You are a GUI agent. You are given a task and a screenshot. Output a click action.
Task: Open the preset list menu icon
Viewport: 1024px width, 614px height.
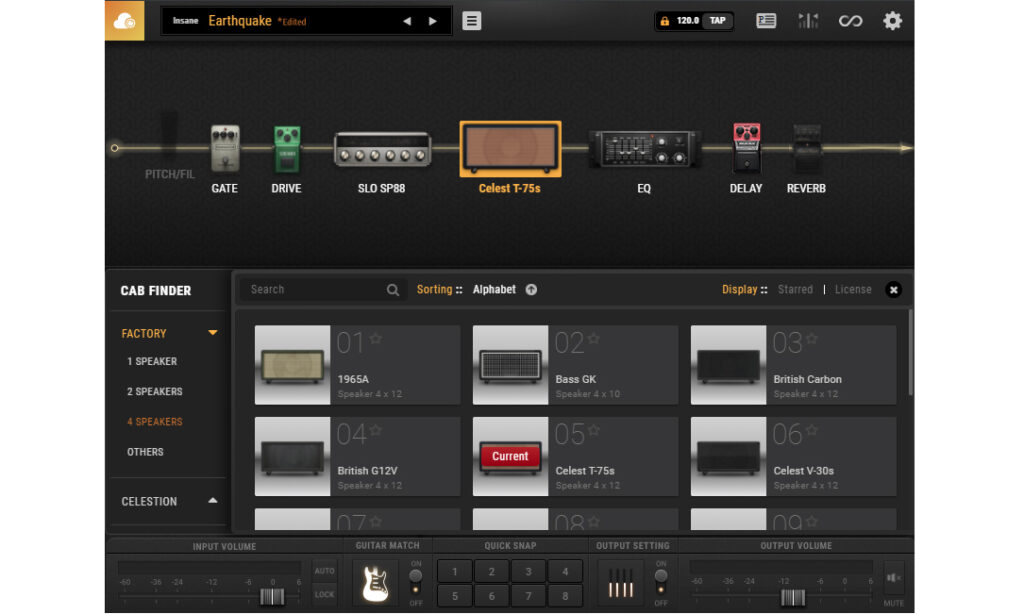(472, 21)
